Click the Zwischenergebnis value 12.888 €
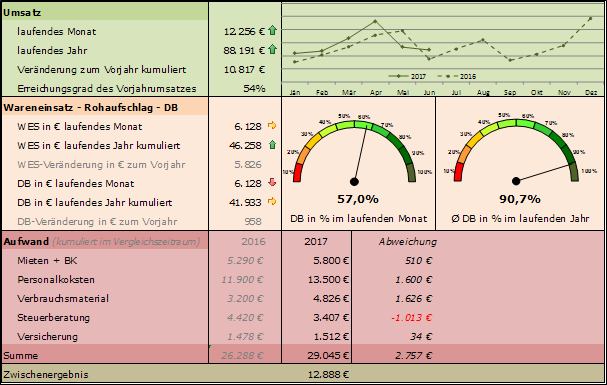 [x=328, y=375]
